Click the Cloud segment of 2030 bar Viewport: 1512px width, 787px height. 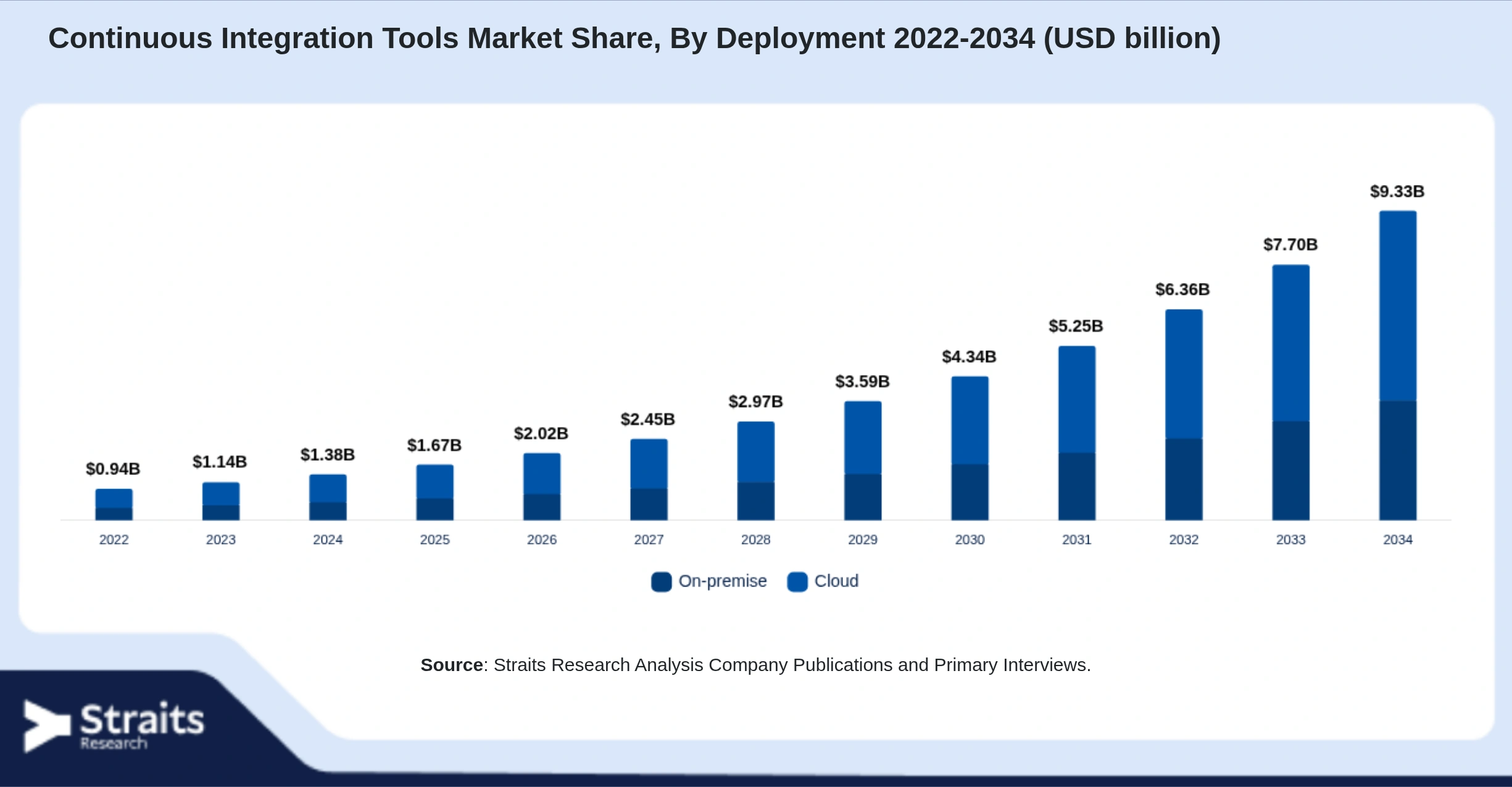coord(970,421)
